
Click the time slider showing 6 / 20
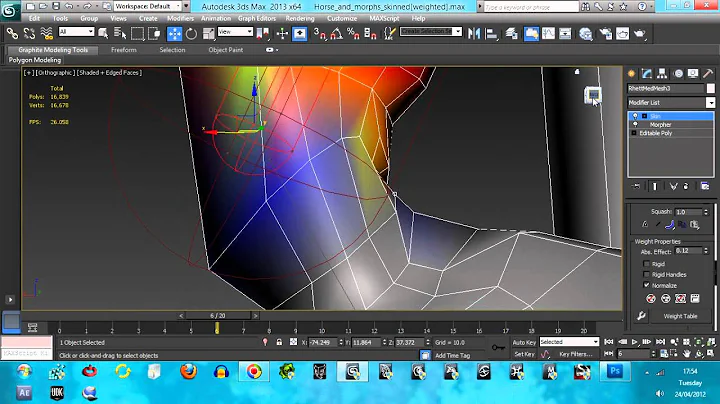coord(218,315)
